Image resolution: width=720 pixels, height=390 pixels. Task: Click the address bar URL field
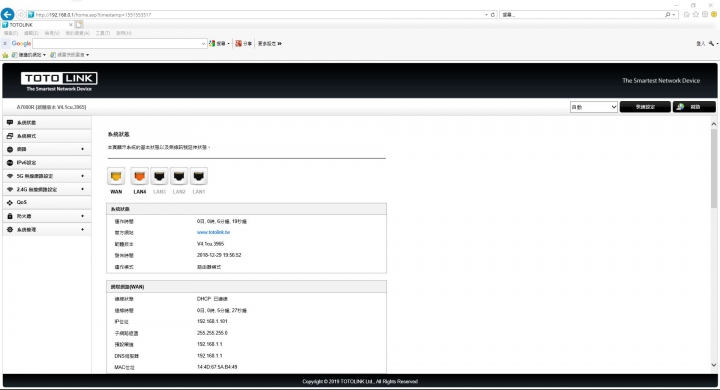tap(257, 15)
